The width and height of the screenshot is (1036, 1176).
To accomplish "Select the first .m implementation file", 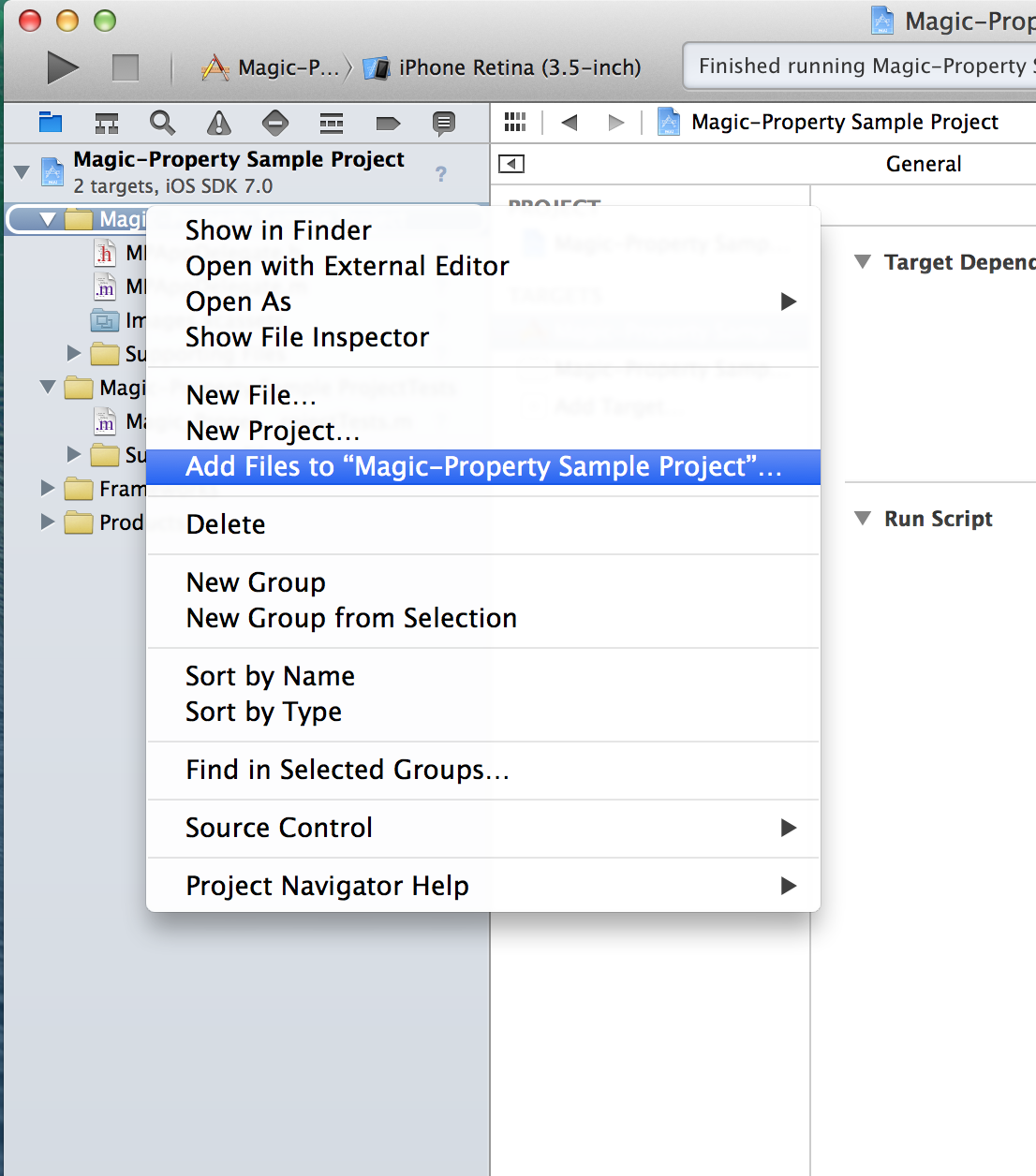I will coord(105,287).
